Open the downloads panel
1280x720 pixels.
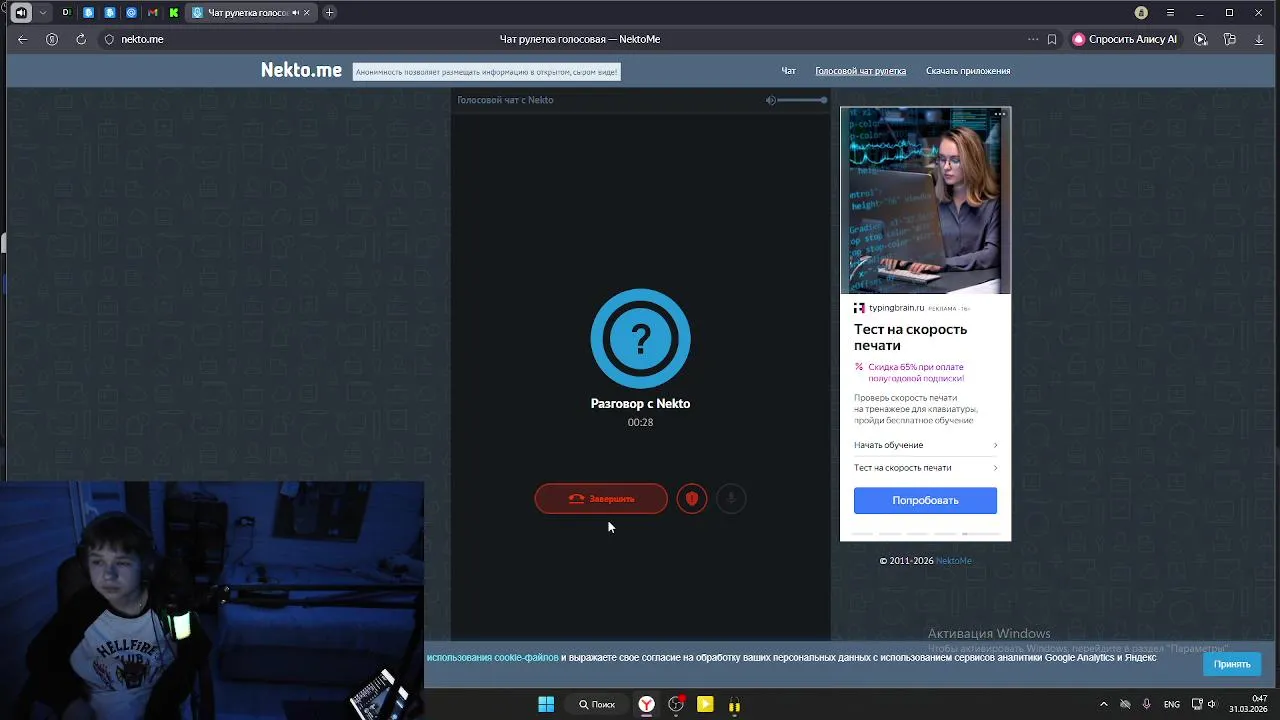coord(1259,39)
